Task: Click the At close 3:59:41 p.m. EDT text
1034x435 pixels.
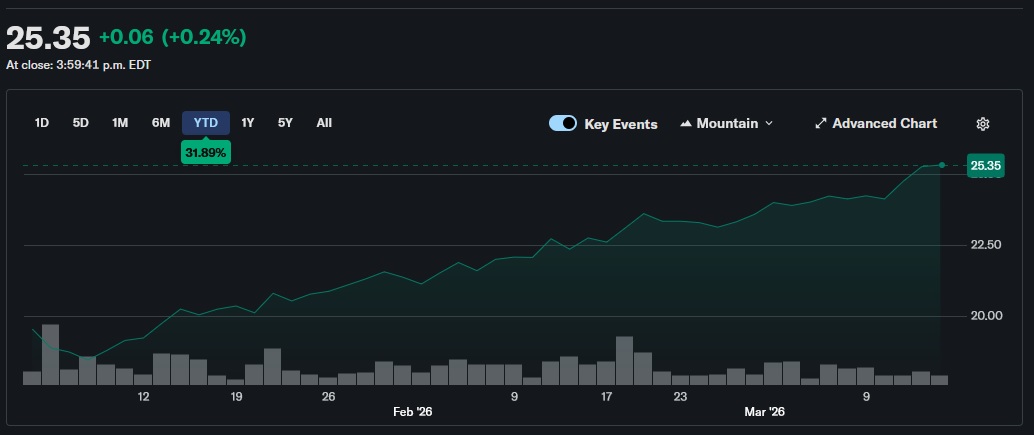Action: (x=78, y=65)
